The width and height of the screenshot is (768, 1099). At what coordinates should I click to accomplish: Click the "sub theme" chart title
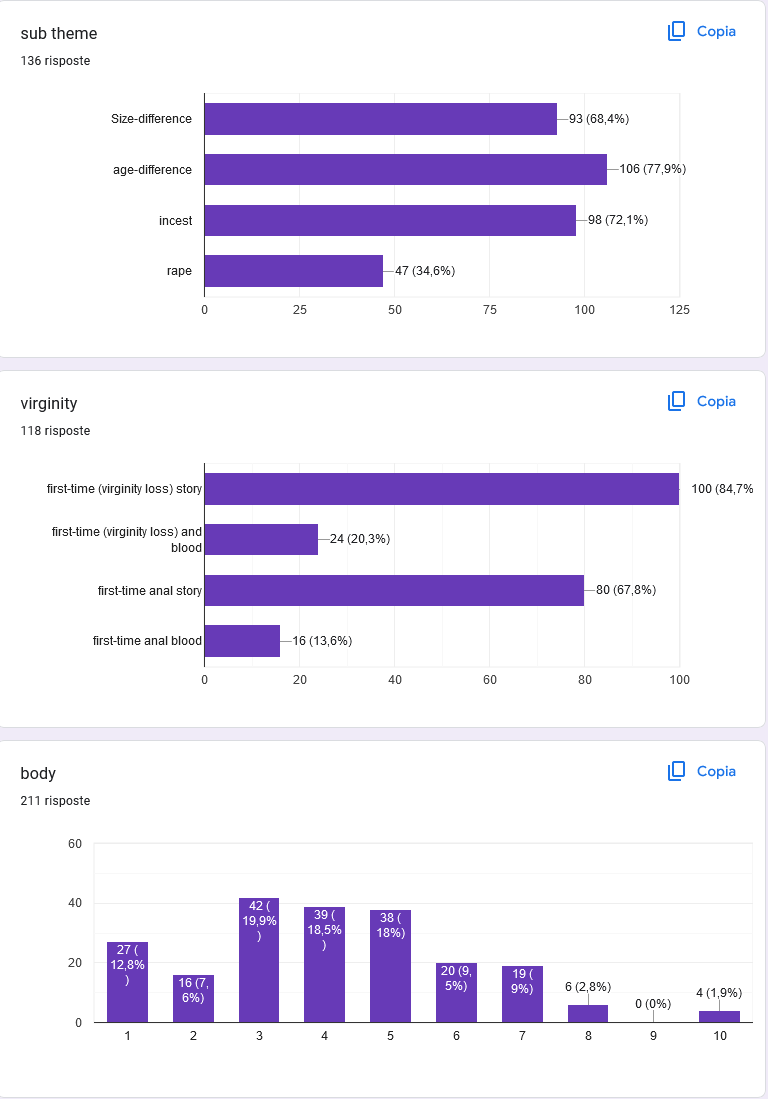pyautogui.click(x=59, y=34)
